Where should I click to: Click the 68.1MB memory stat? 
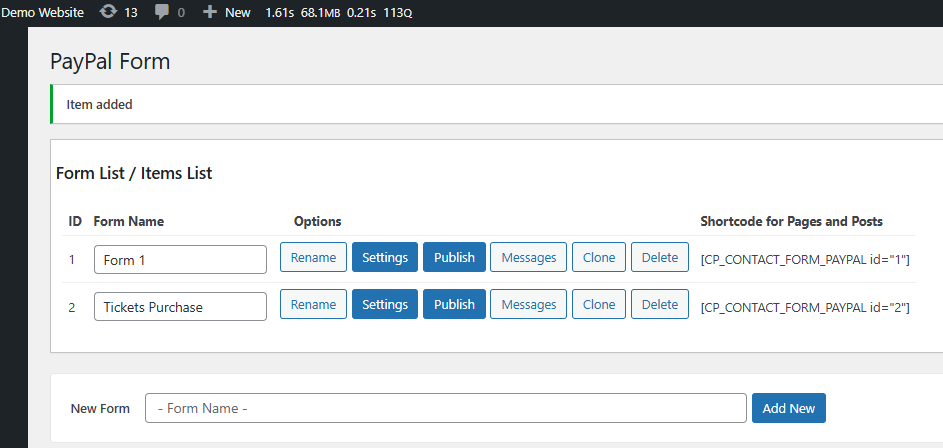321,13
